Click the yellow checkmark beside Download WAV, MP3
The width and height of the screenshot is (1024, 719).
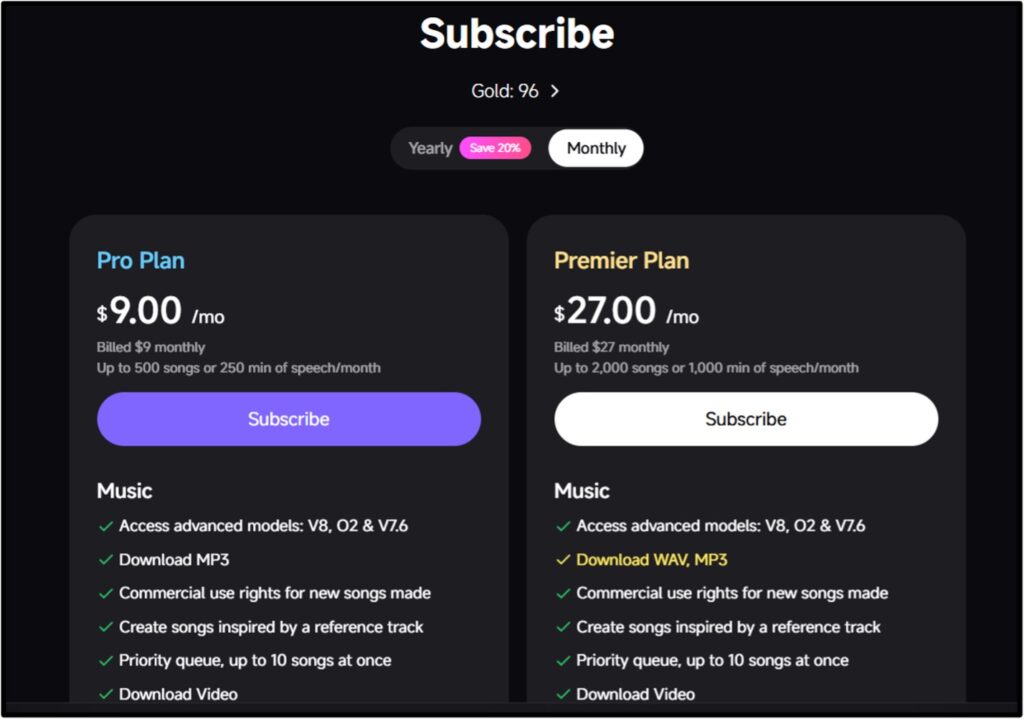(x=563, y=560)
